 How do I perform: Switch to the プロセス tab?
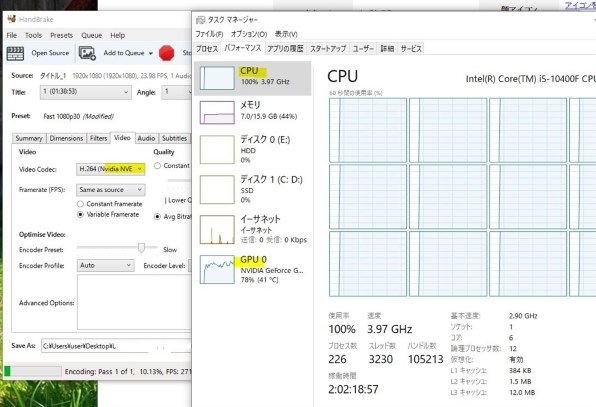[x=207, y=49]
